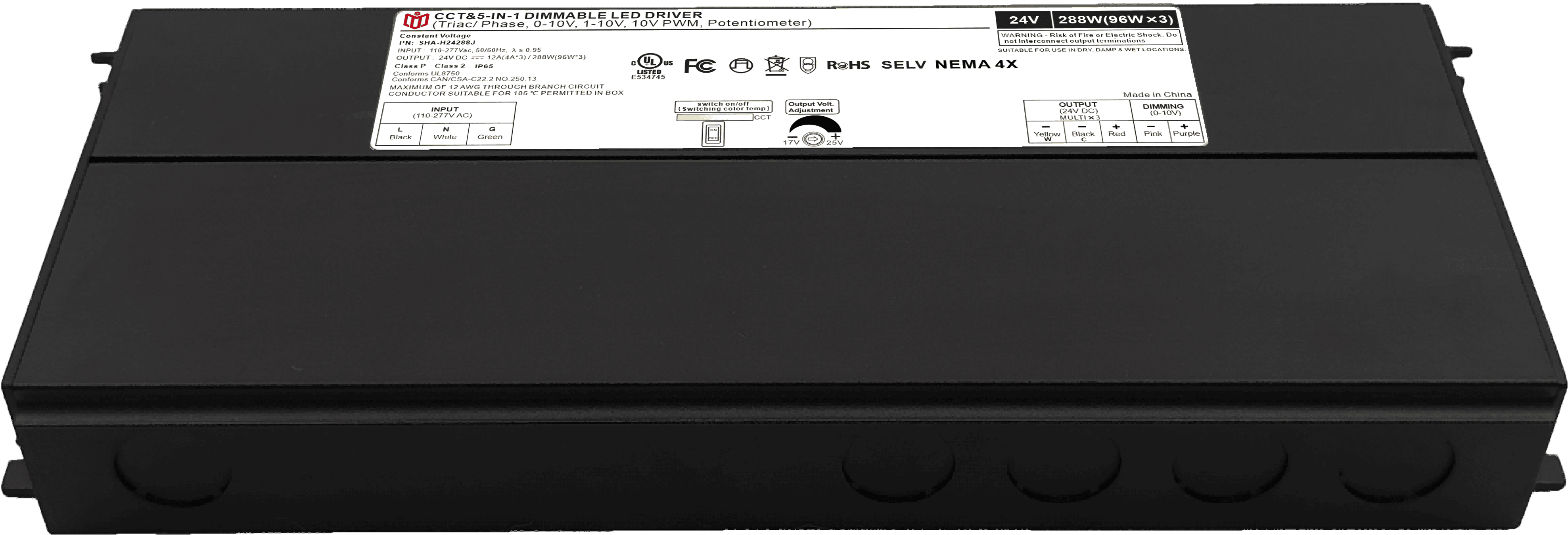The image size is (1568, 535).
Task: Click the shield-shaped safety transformer symbol
Action: 807,65
